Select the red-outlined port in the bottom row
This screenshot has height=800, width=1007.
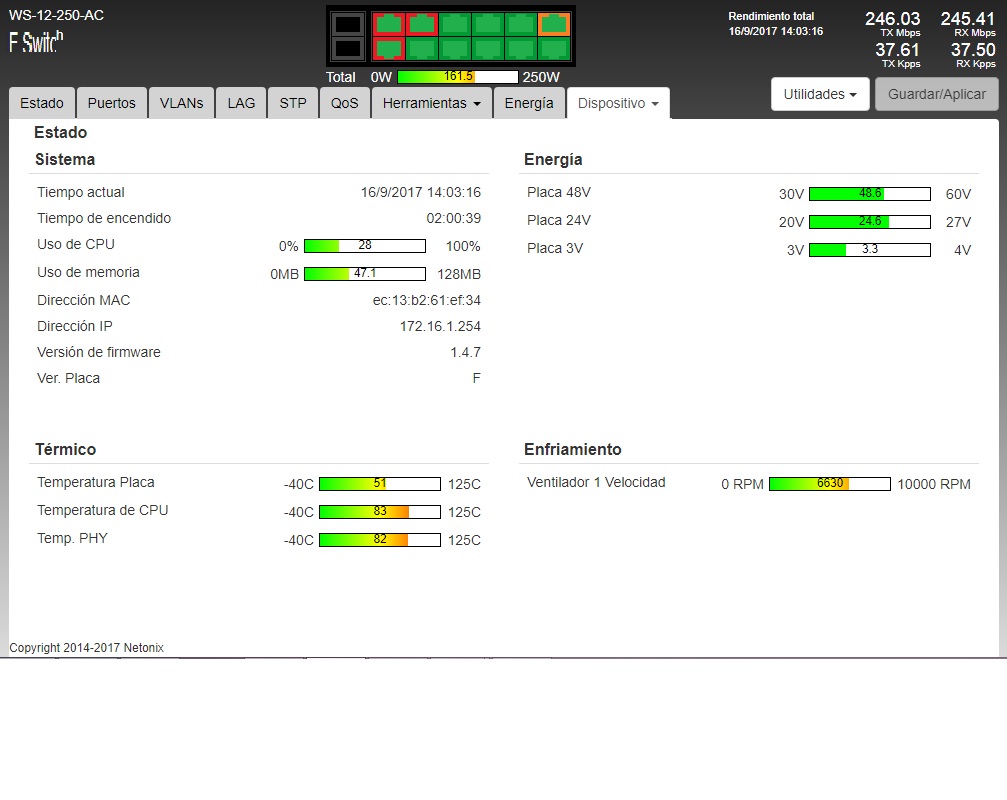389,48
